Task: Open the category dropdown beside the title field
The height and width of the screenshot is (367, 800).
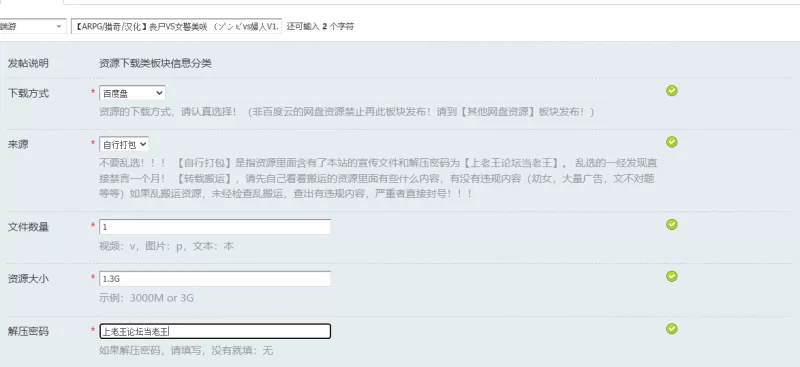Action: [33, 27]
